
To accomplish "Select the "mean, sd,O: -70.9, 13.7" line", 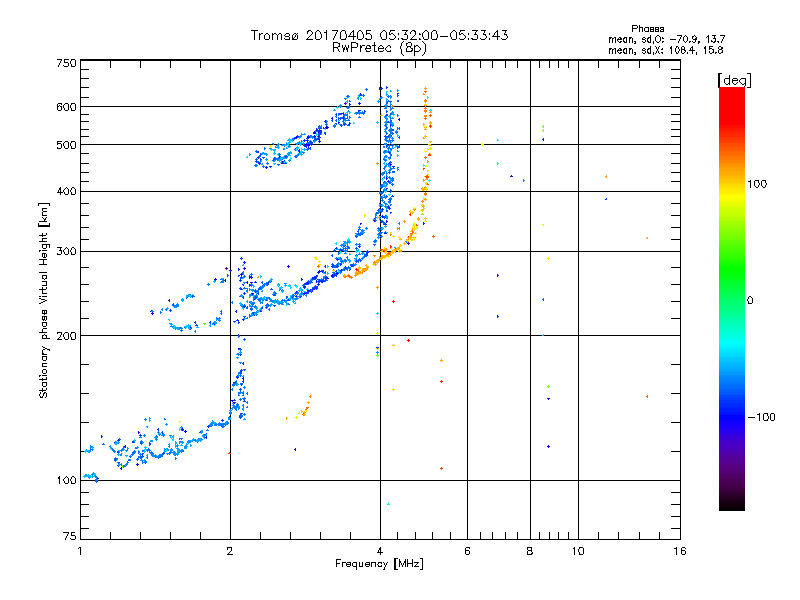I will (x=666, y=39).
